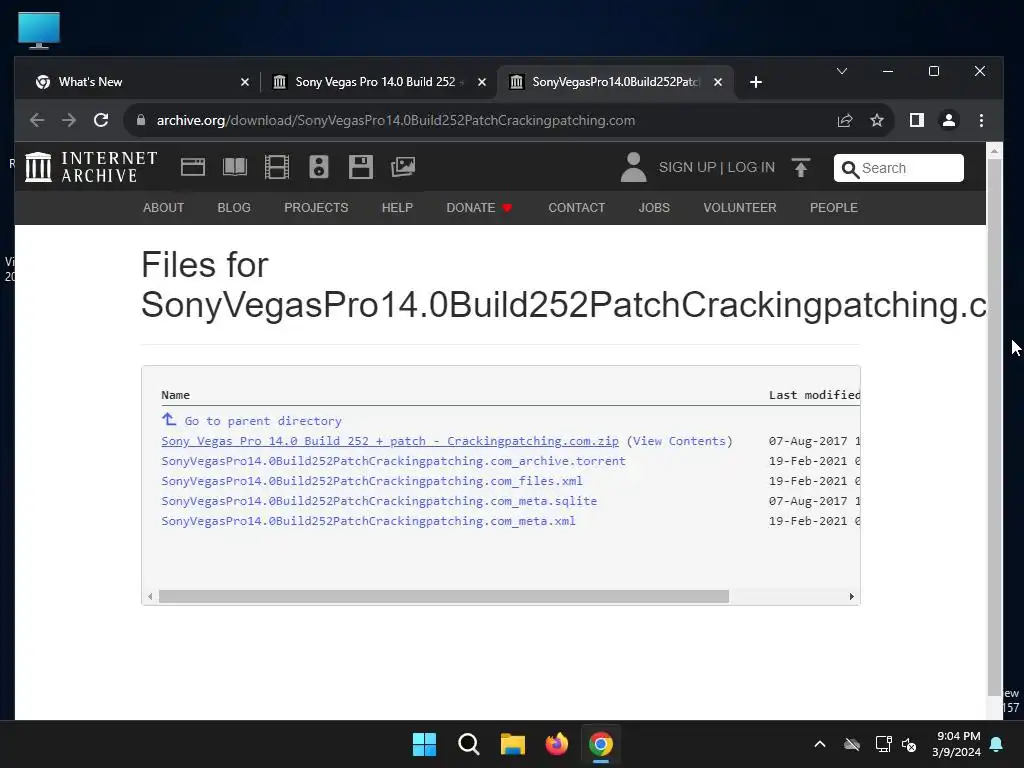This screenshot has height=768, width=1024.
Task: Switch to Sony Vegas Pro 14.0 Build 252 tab
Action: click(379, 82)
